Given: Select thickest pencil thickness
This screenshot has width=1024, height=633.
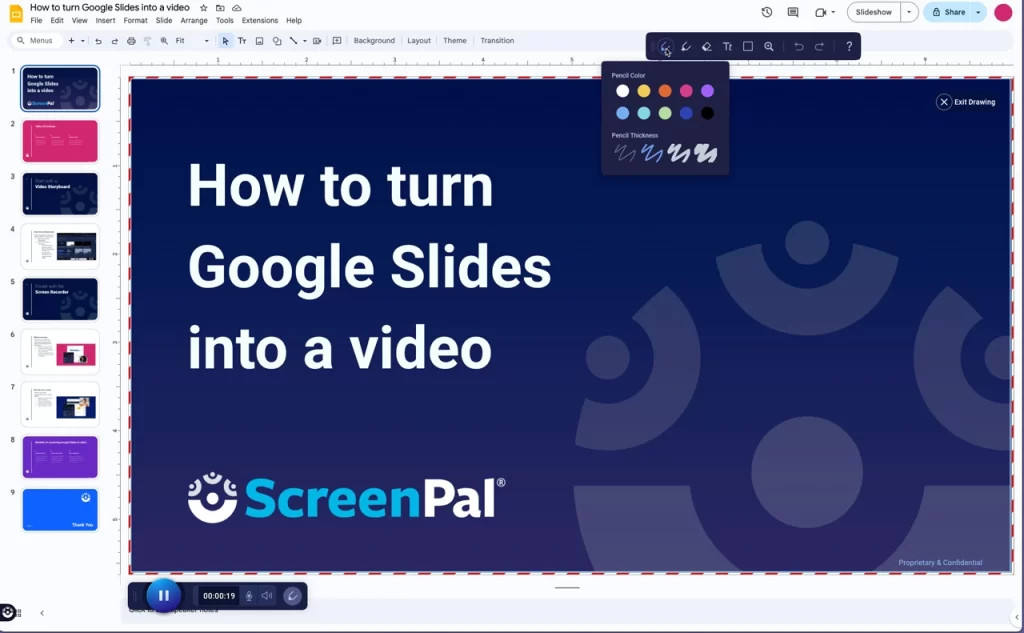Looking at the screenshot, I should (705, 153).
